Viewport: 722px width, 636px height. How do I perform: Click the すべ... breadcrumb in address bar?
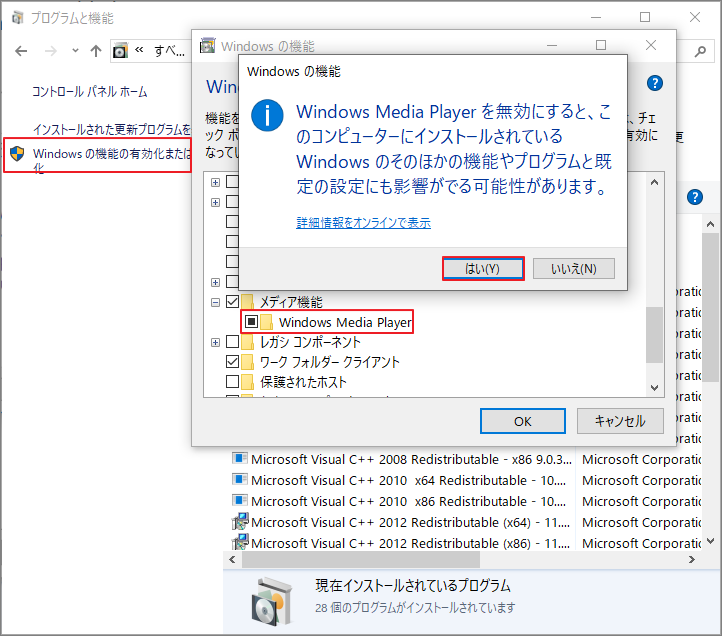(169, 51)
